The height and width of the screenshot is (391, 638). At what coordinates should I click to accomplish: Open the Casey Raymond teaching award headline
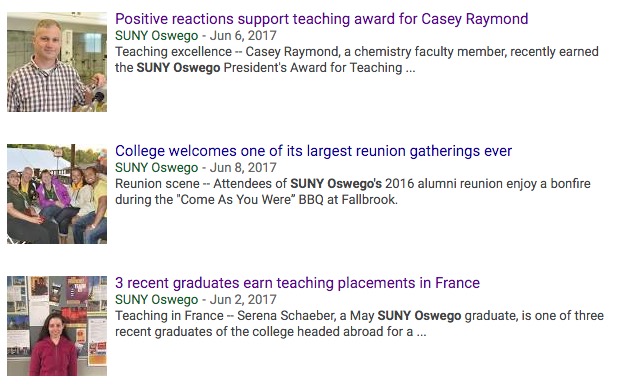(321, 19)
